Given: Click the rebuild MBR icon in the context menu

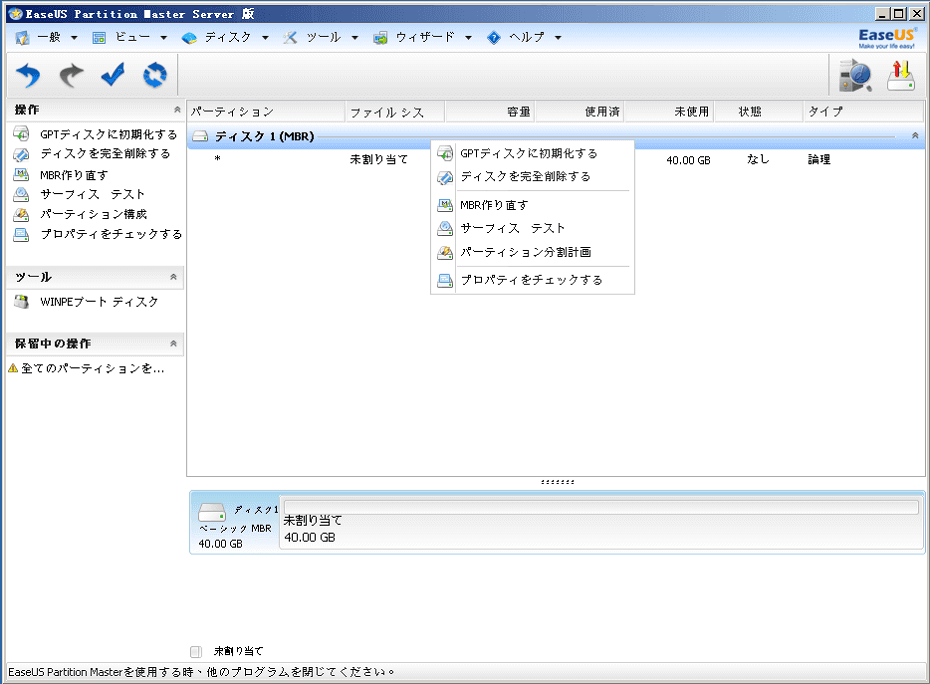Looking at the screenshot, I should [445, 205].
